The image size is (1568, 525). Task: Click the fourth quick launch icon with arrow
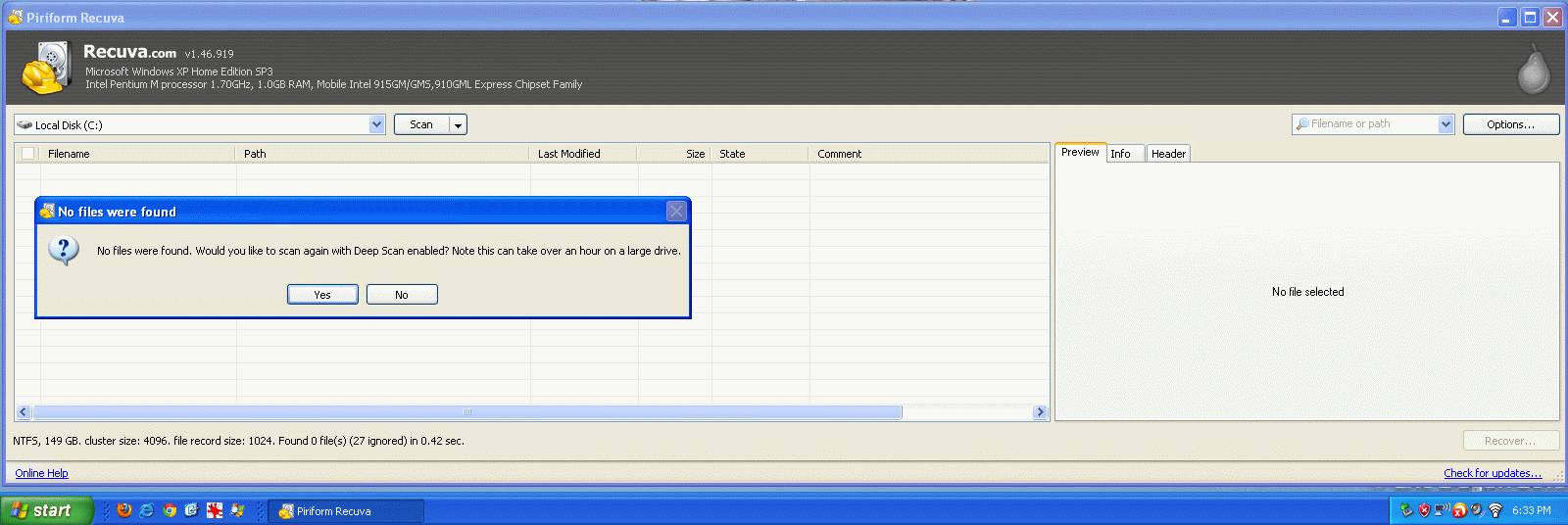point(191,510)
